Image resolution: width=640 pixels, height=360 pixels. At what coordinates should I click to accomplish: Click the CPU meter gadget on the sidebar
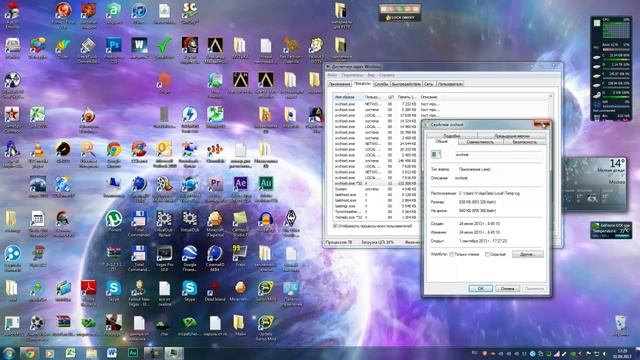coord(611,68)
